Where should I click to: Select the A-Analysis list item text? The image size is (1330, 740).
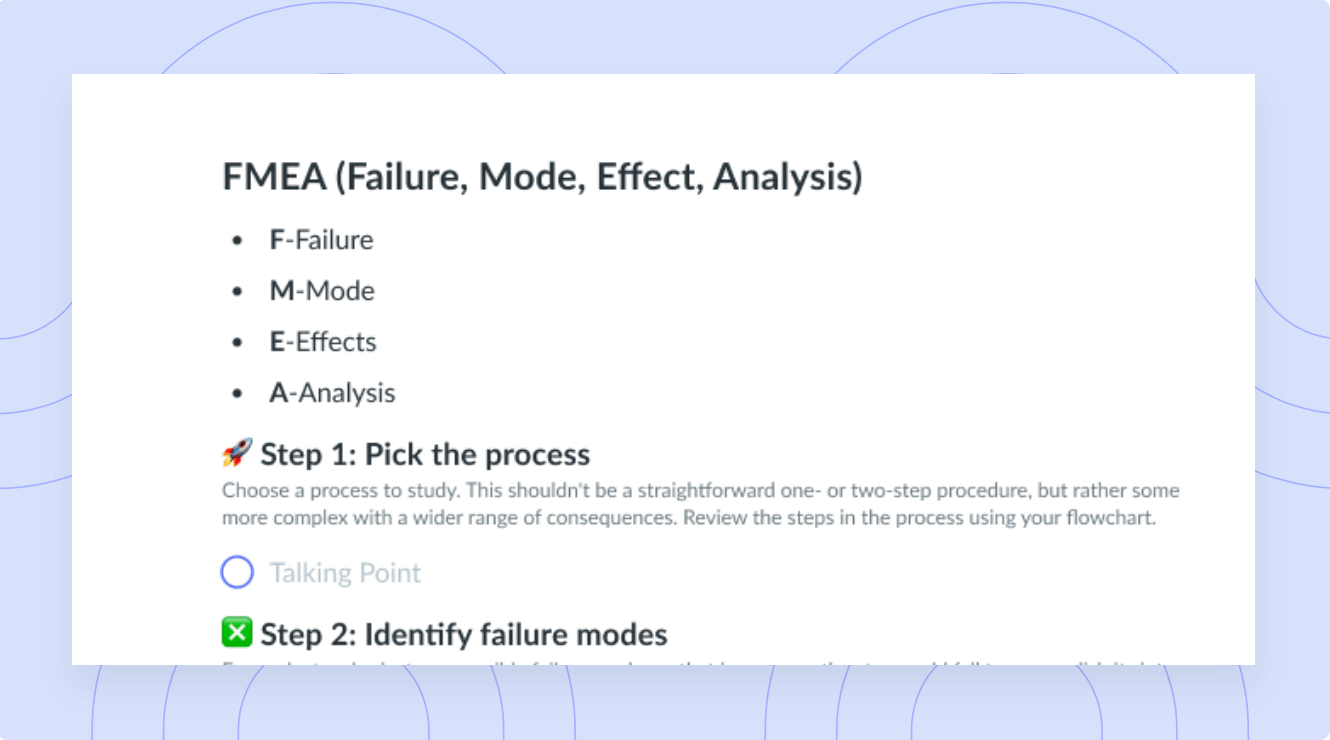pos(332,393)
